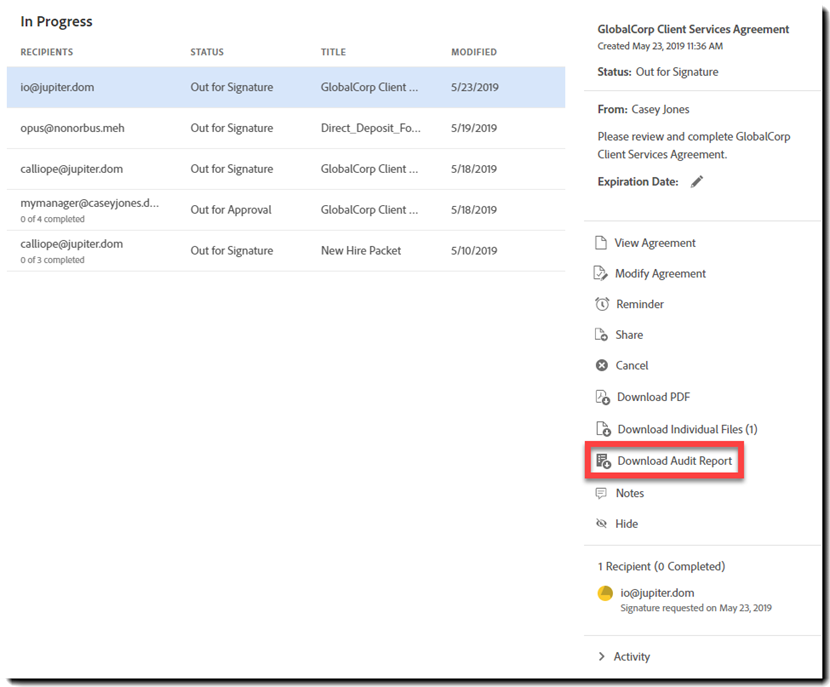Toggle Hide agreement eye icon
The width and height of the screenshot is (830, 687).
click(x=601, y=524)
